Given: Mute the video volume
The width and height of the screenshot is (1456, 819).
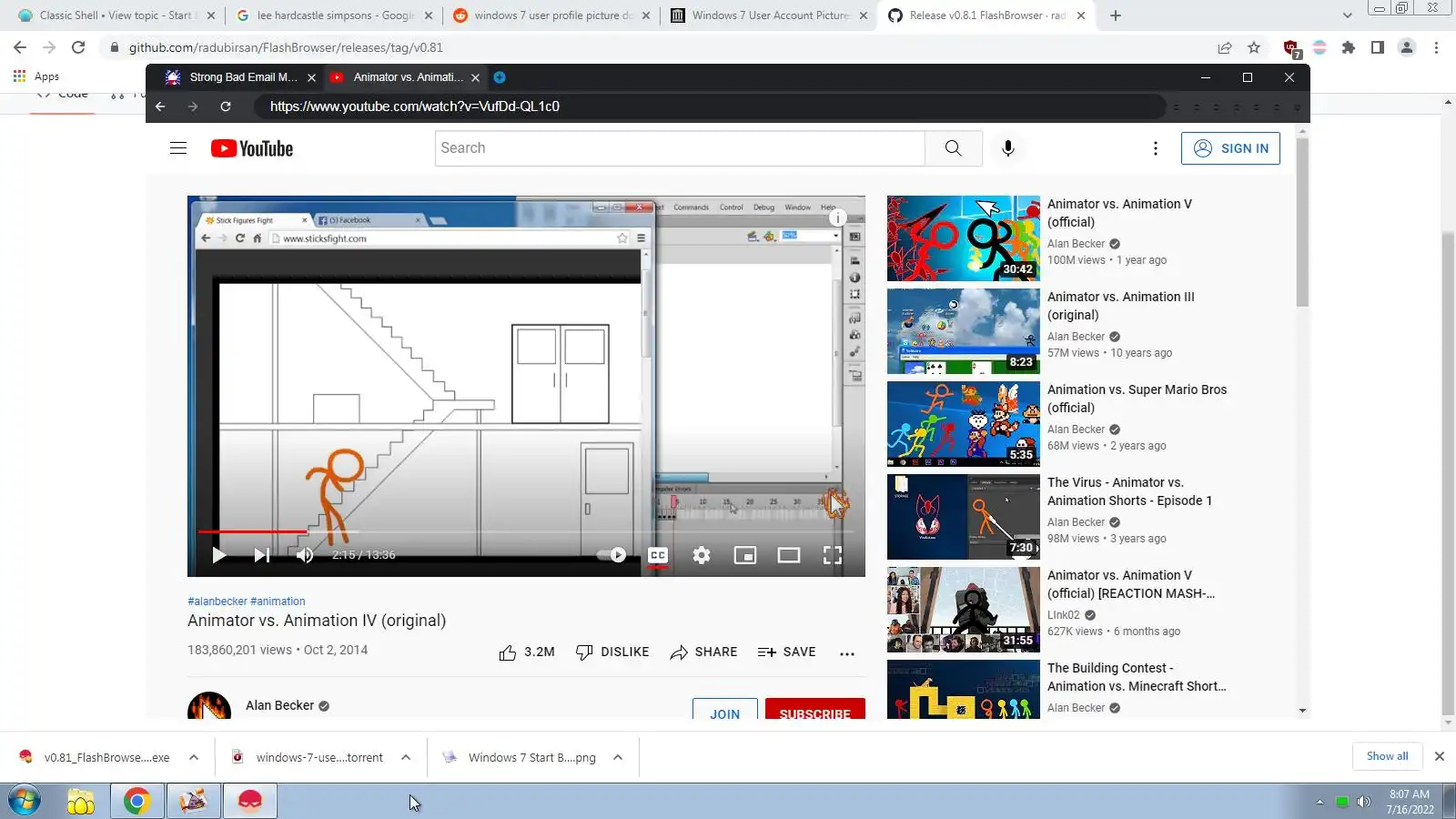Looking at the screenshot, I should (305, 555).
